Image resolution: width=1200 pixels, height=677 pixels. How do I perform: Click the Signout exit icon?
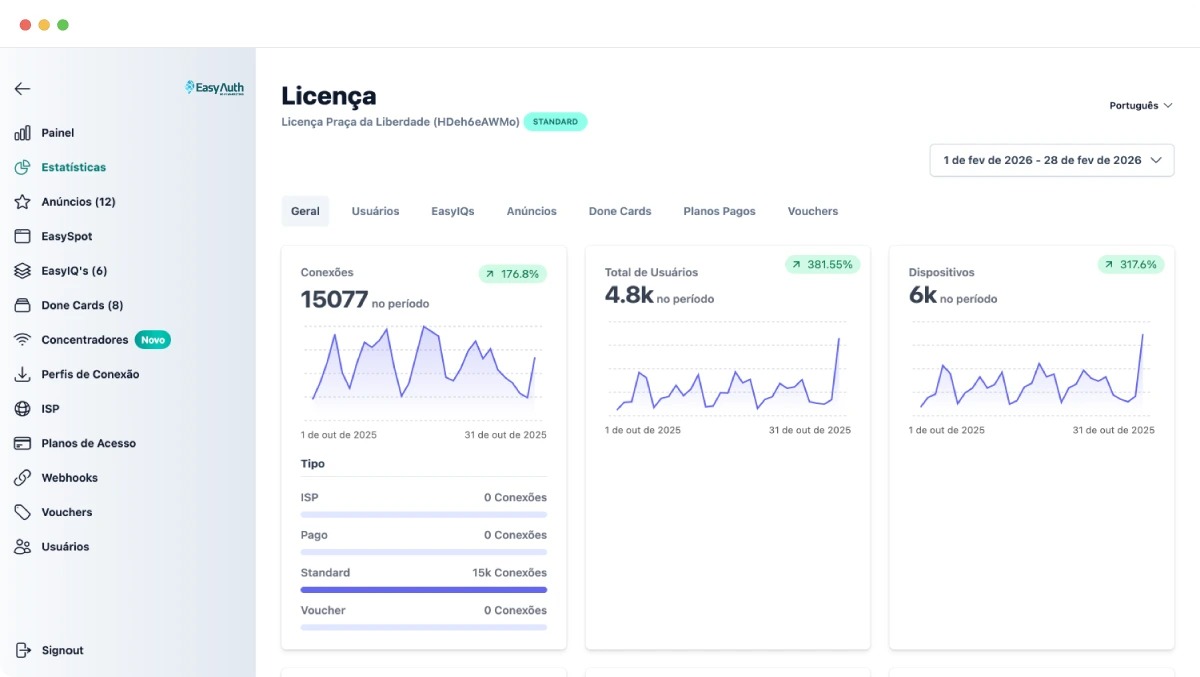point(22,650)
